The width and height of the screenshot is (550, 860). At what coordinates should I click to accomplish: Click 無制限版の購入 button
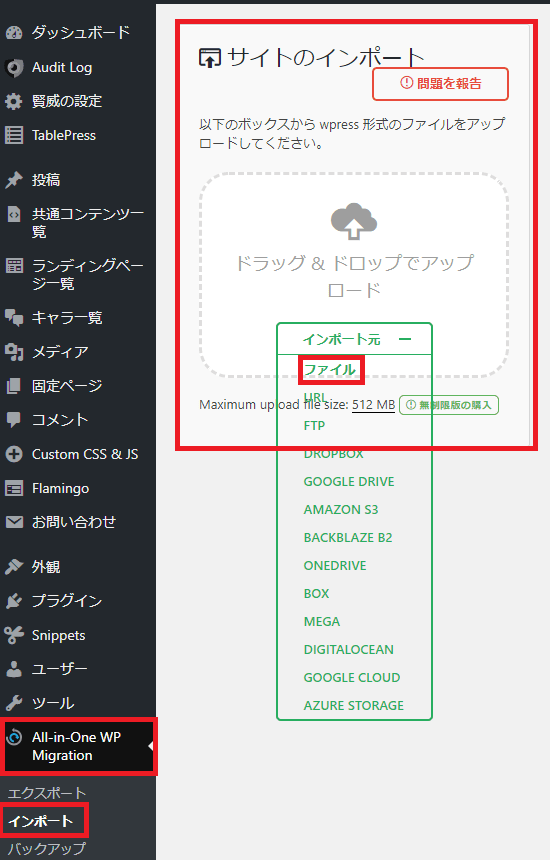pos(449,405)
